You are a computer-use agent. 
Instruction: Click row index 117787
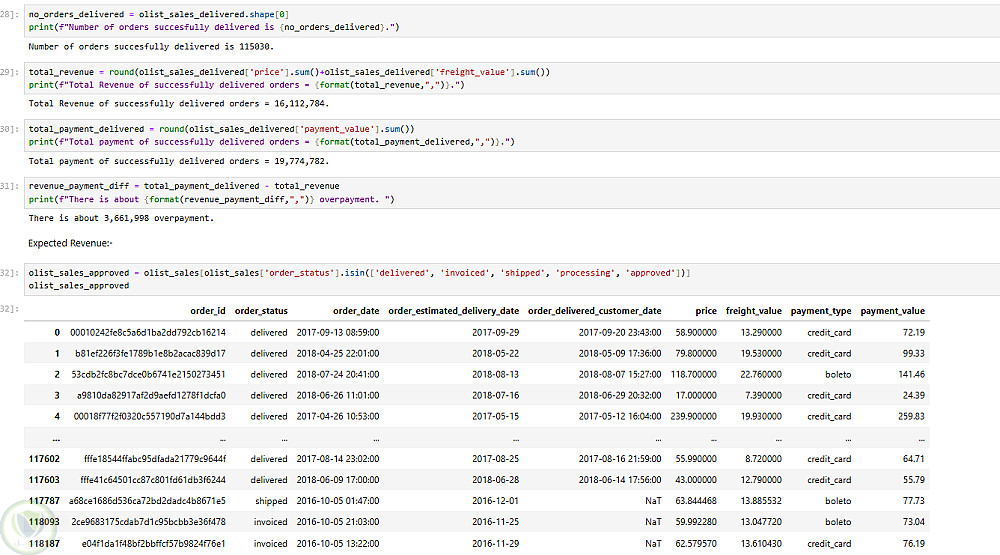pos(44,501)
